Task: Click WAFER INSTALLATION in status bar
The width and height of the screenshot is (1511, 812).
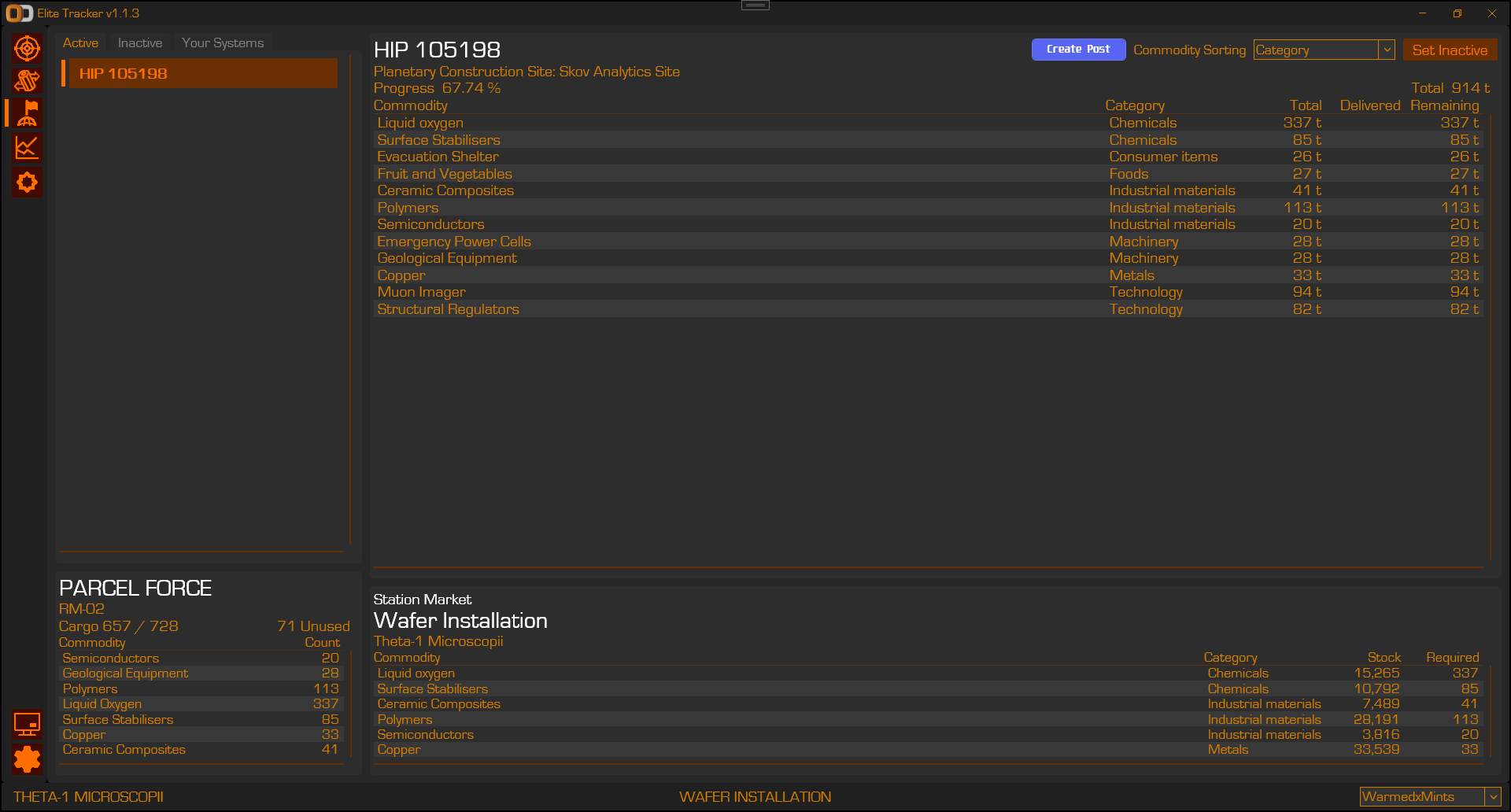Action: point(755,797)
